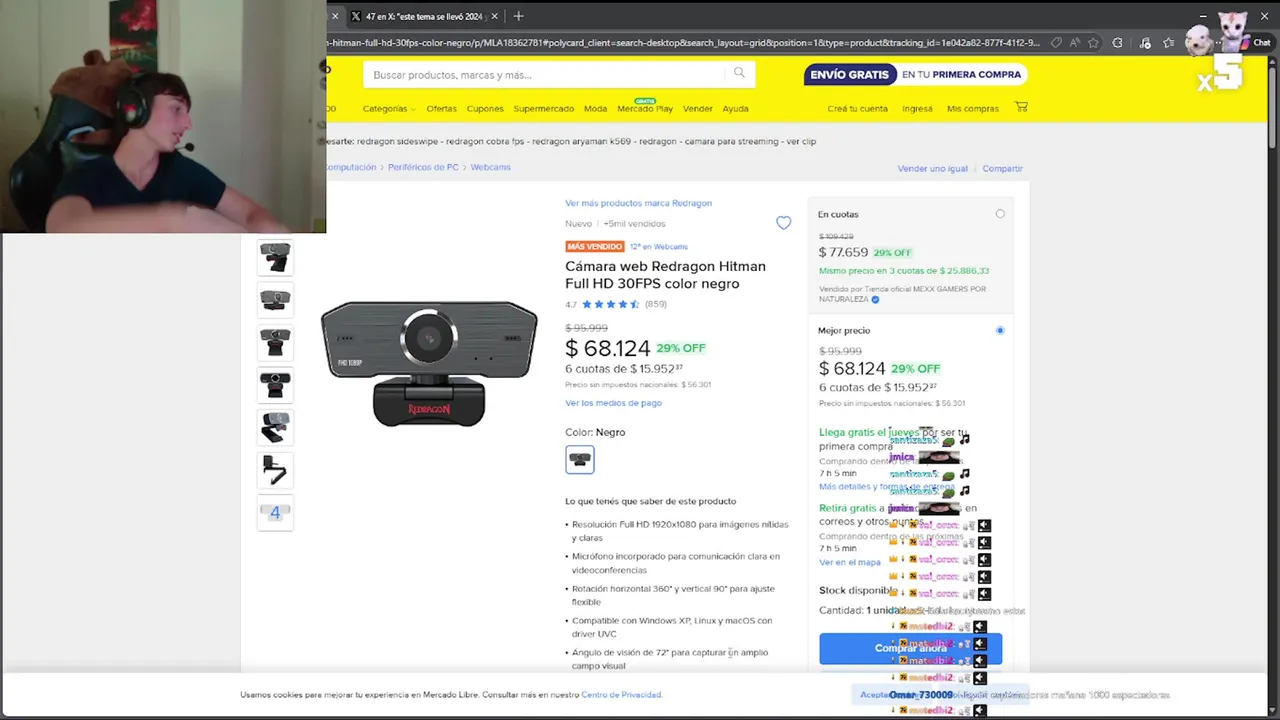Open Vender in the navigation menu
The image size is (1280, 720).
point(698,108)
